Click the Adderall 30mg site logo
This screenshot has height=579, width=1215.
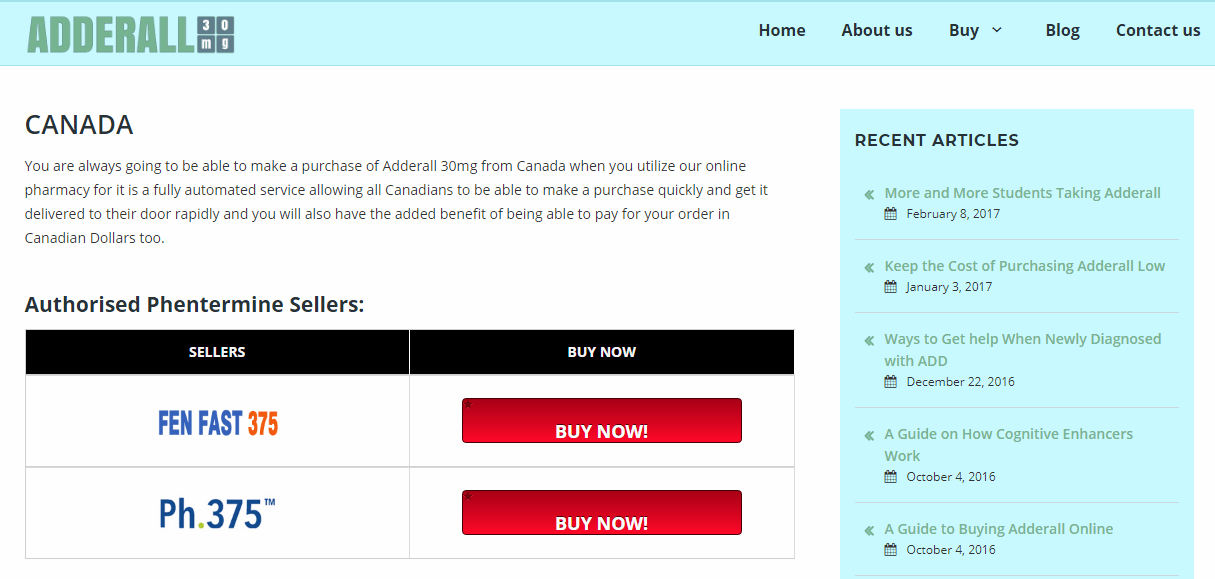click(x=131, y=35)
